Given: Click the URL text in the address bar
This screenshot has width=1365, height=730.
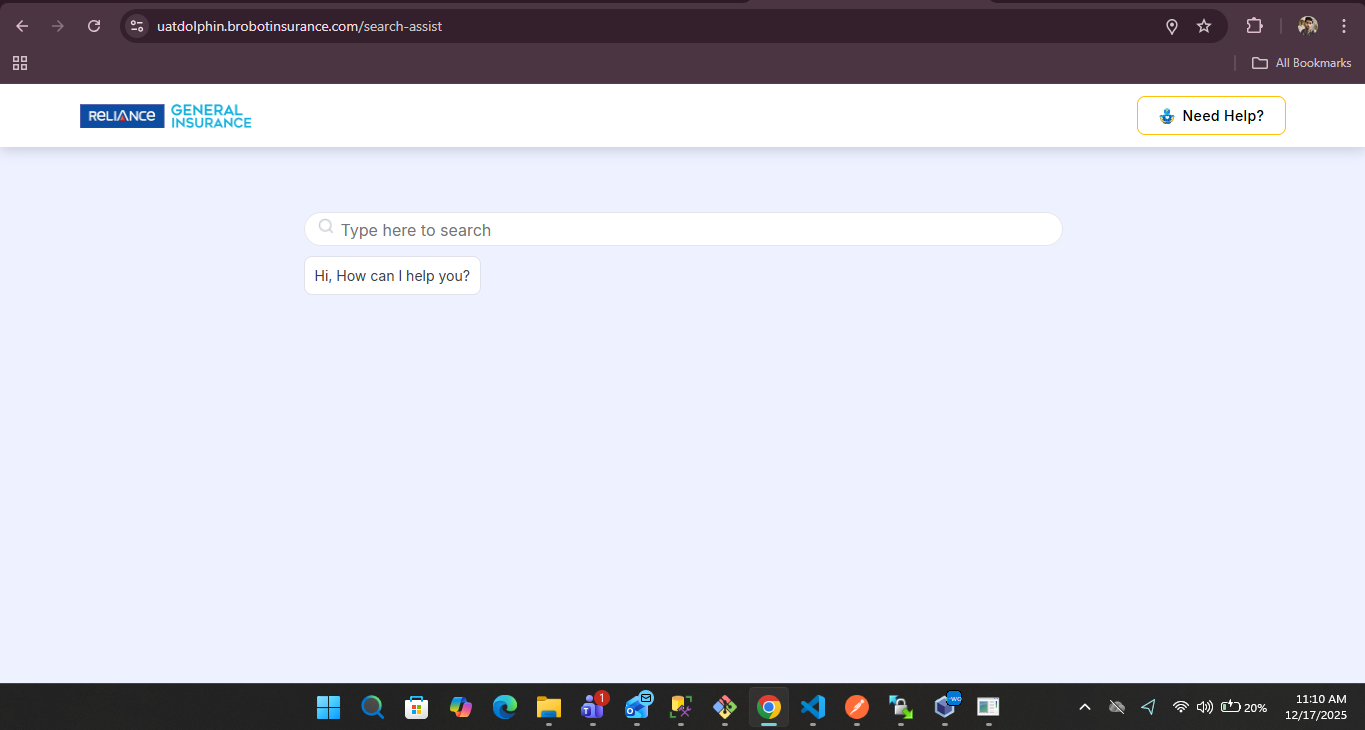Looking at the screenshot, I should click(300, 26).
